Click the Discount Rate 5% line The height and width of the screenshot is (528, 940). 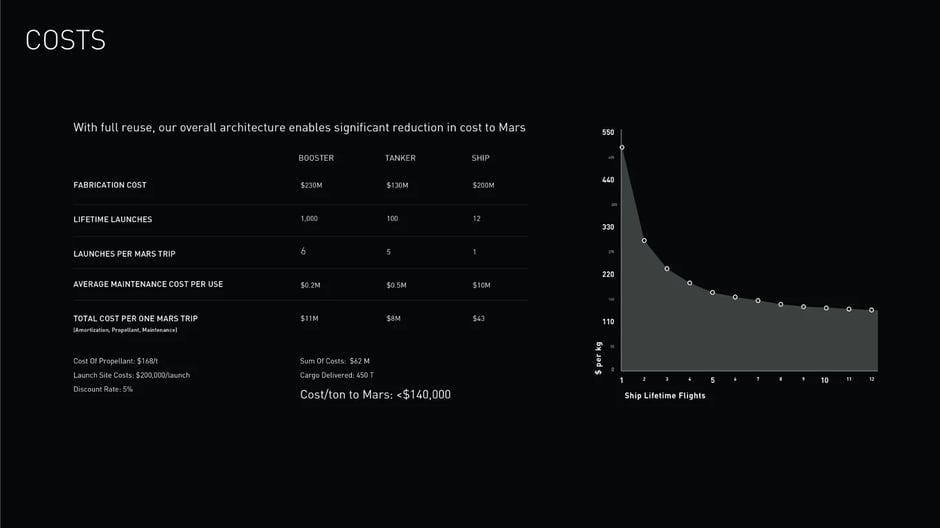pyautogui.click(x=103, y=390)
